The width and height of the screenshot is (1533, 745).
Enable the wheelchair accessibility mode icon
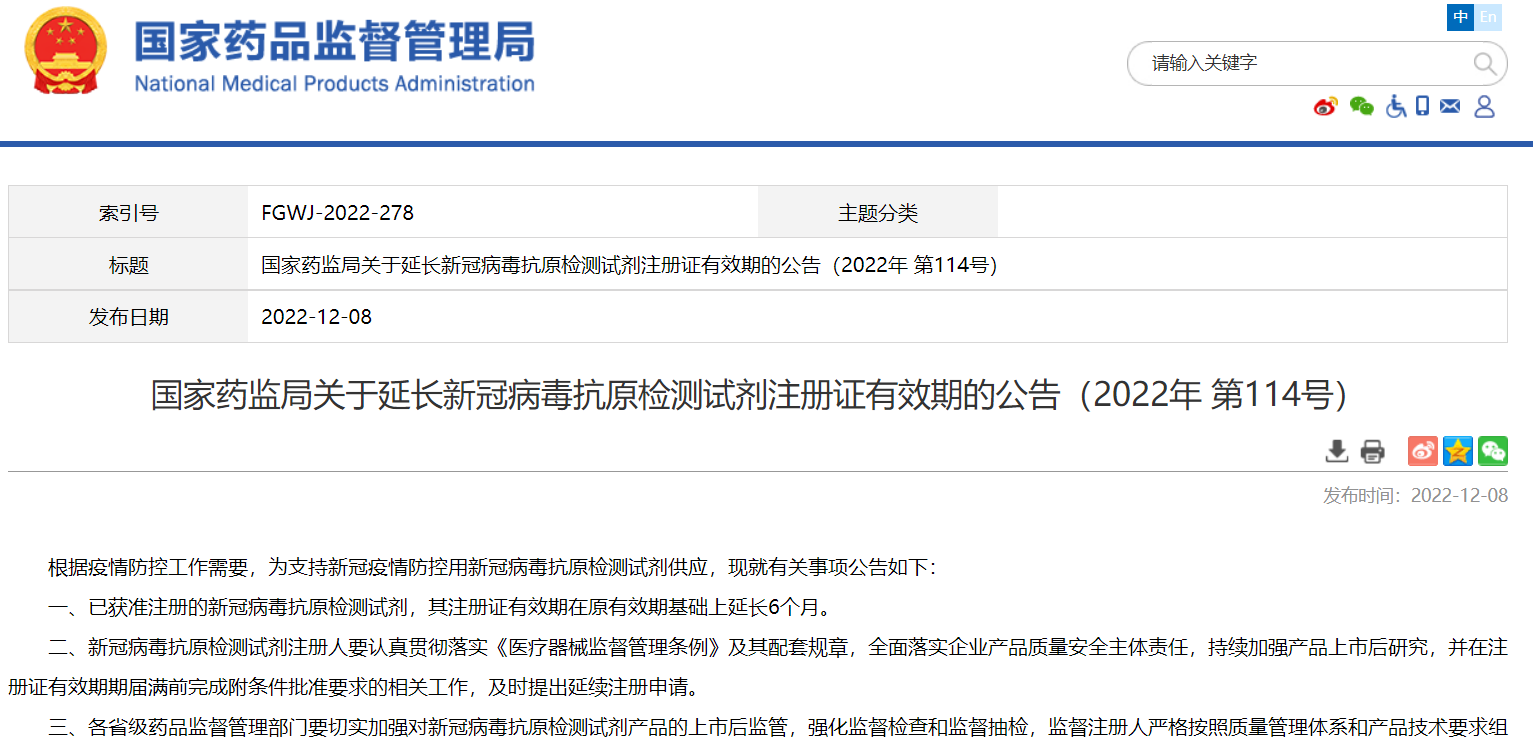pyautogui.click(x=1396, y=106)
